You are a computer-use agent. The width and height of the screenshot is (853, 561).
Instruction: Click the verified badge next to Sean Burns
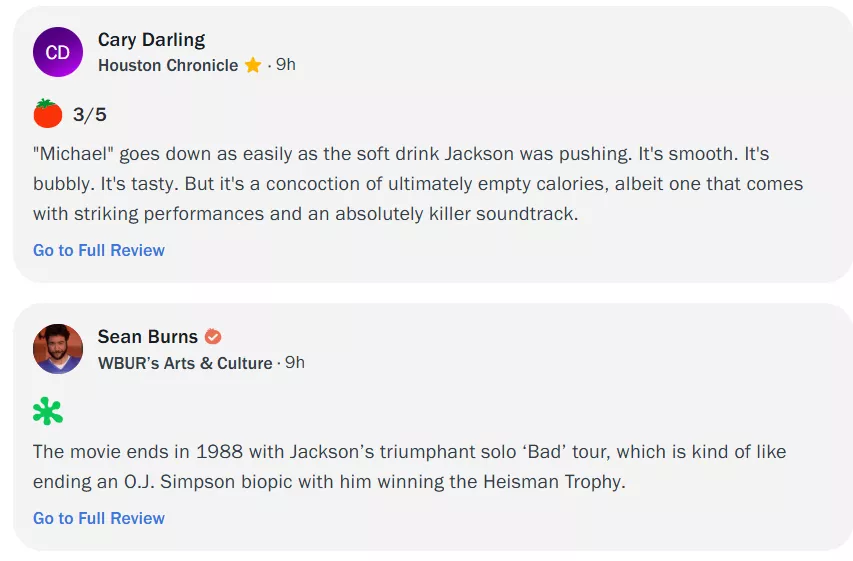(213, 337)
